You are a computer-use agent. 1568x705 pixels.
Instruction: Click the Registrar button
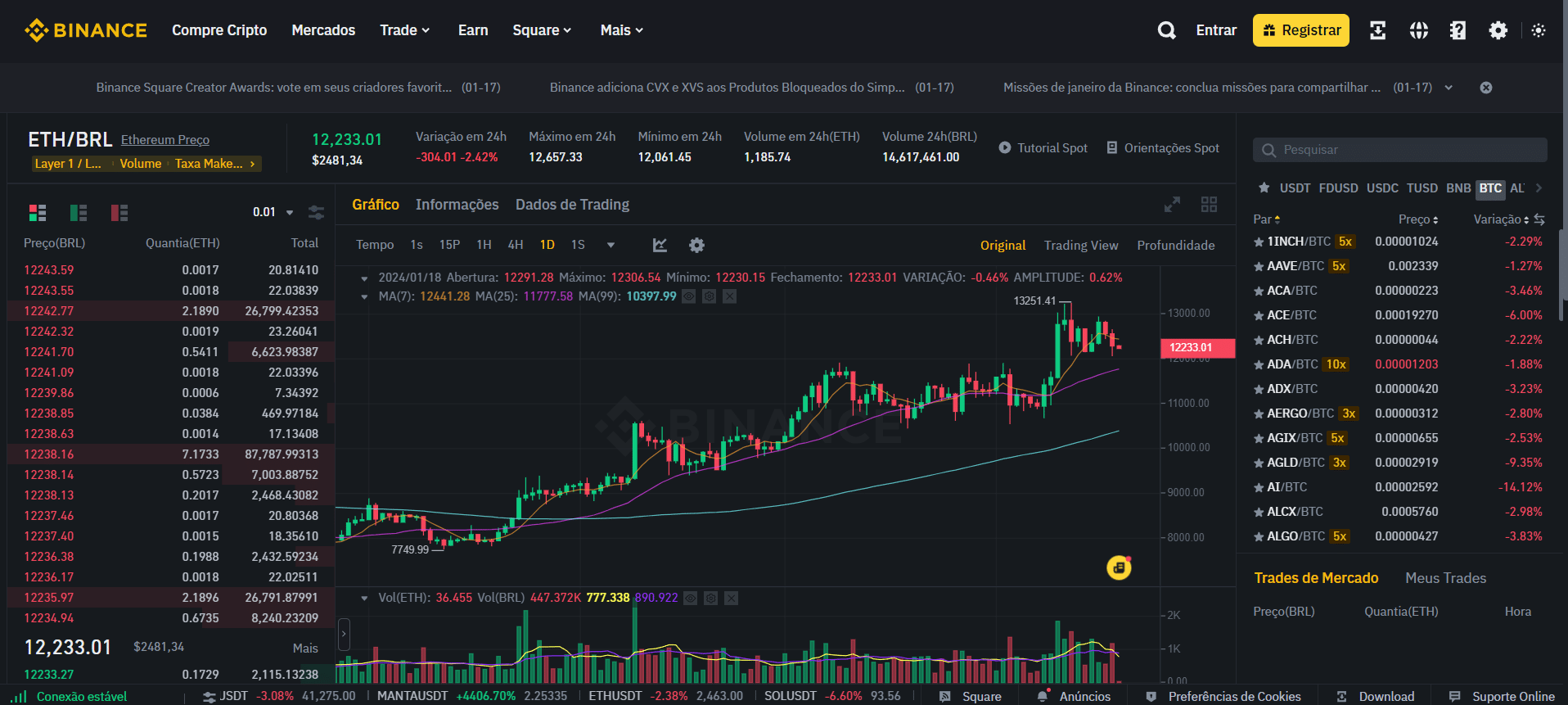coord(1300,30)
